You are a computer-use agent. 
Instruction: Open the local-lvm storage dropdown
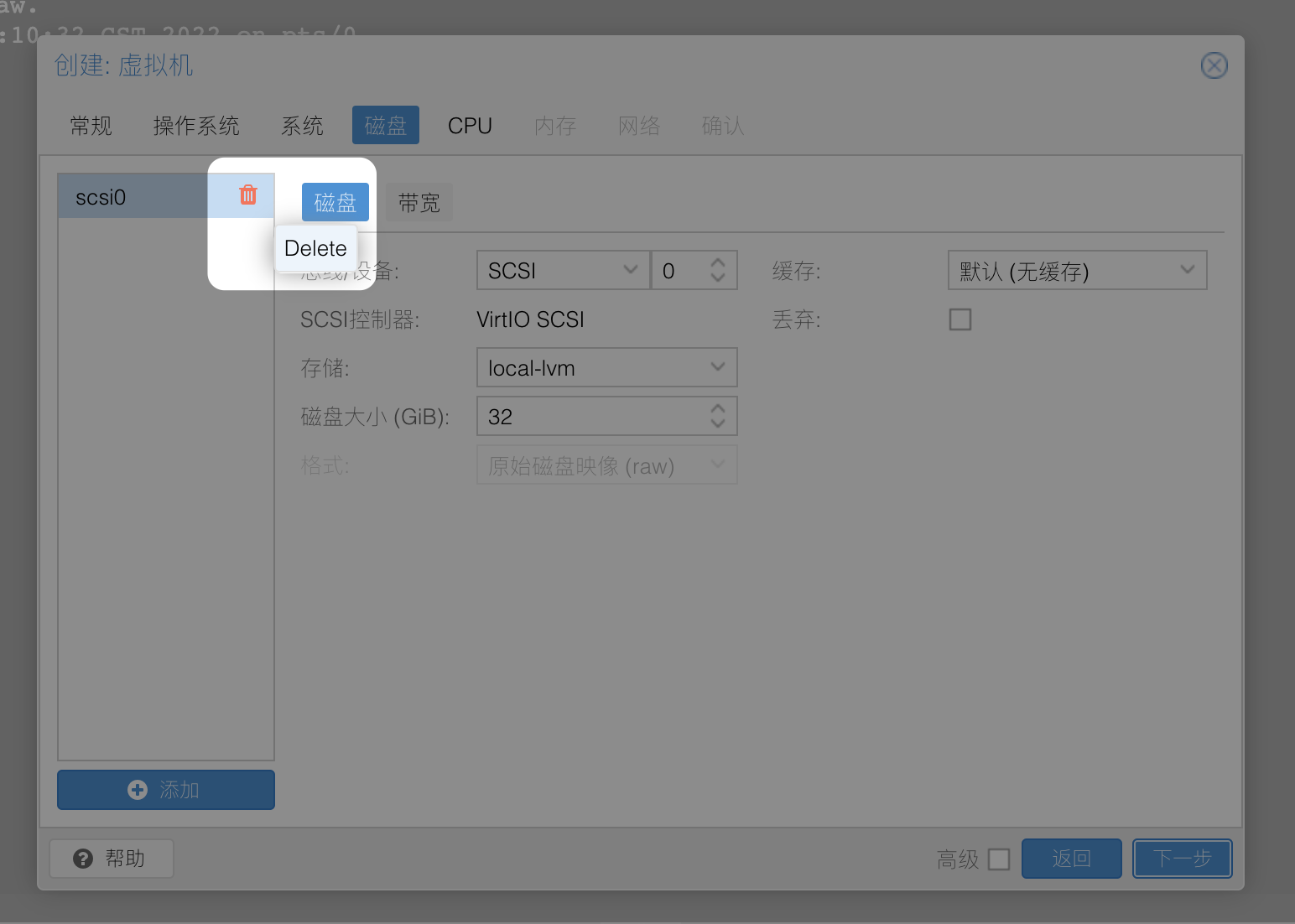click(717, 367)
